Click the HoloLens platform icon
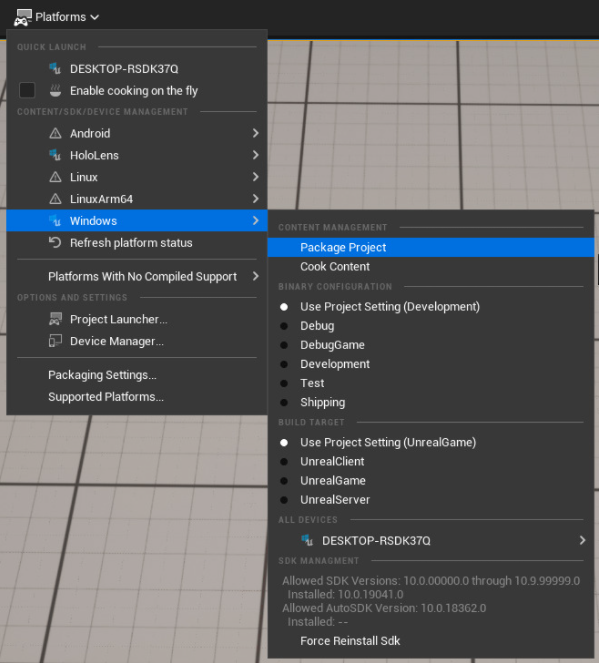 point(55,155)
